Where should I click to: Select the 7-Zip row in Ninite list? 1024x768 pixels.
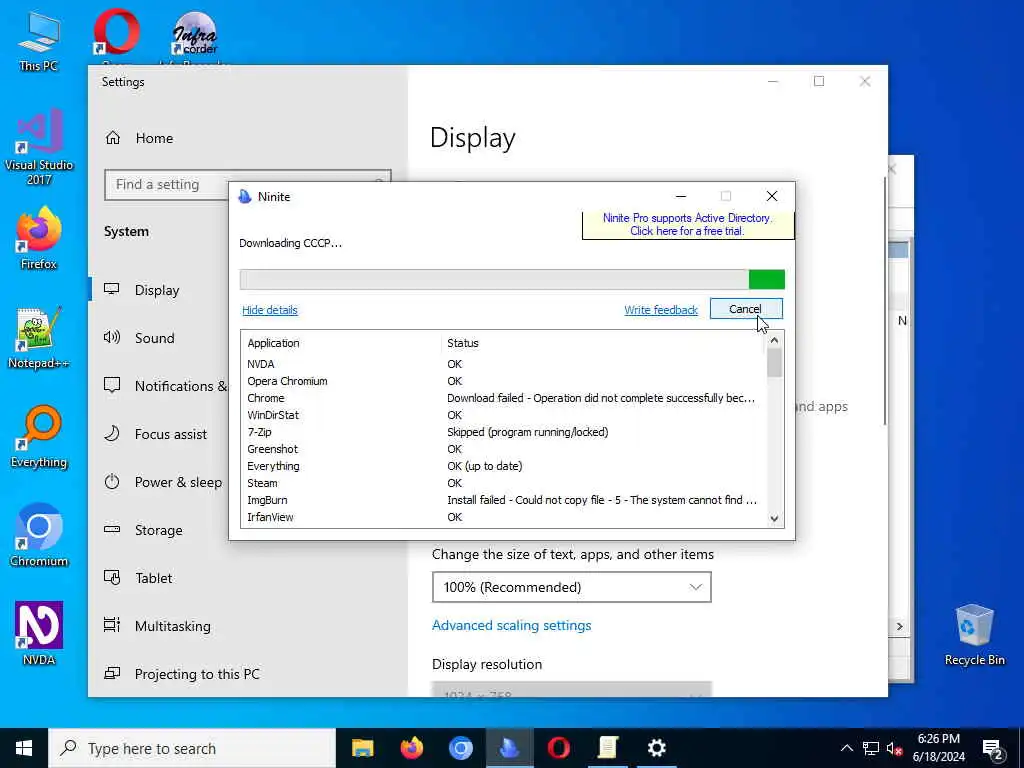click(502, 432)
